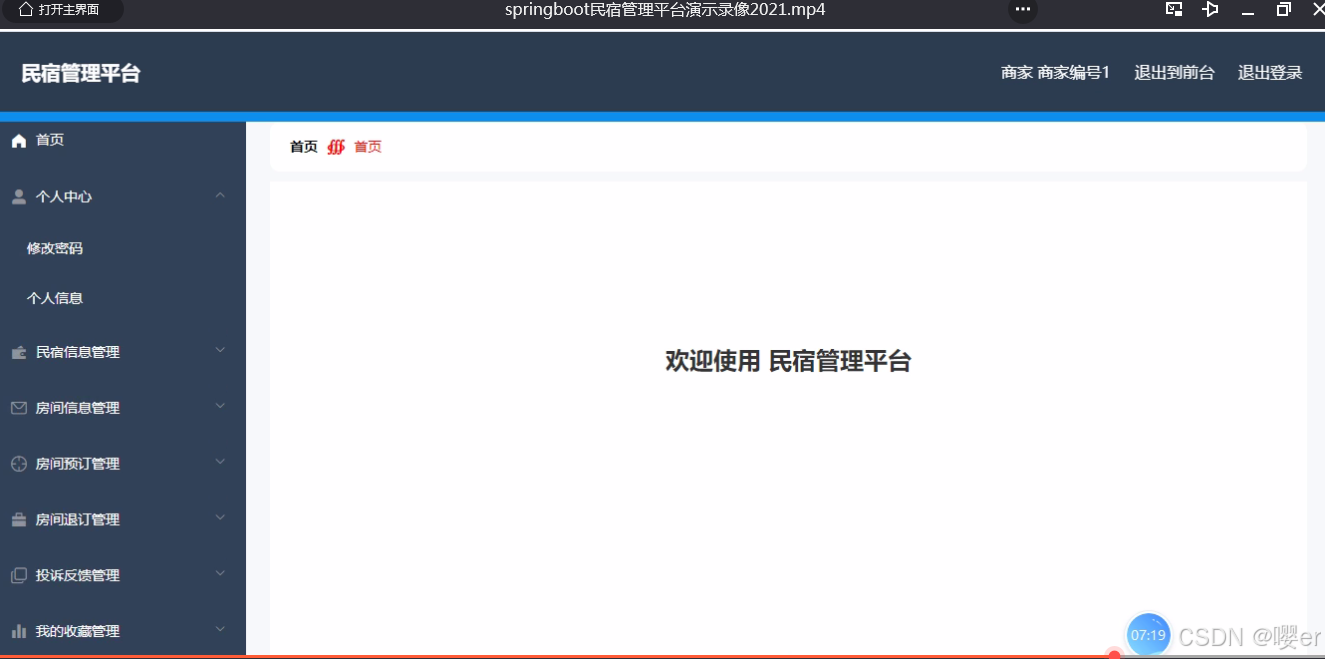Open 房间信息管理 menu label
Screen dimensions: 1325x659
click(x=78, y=408)
